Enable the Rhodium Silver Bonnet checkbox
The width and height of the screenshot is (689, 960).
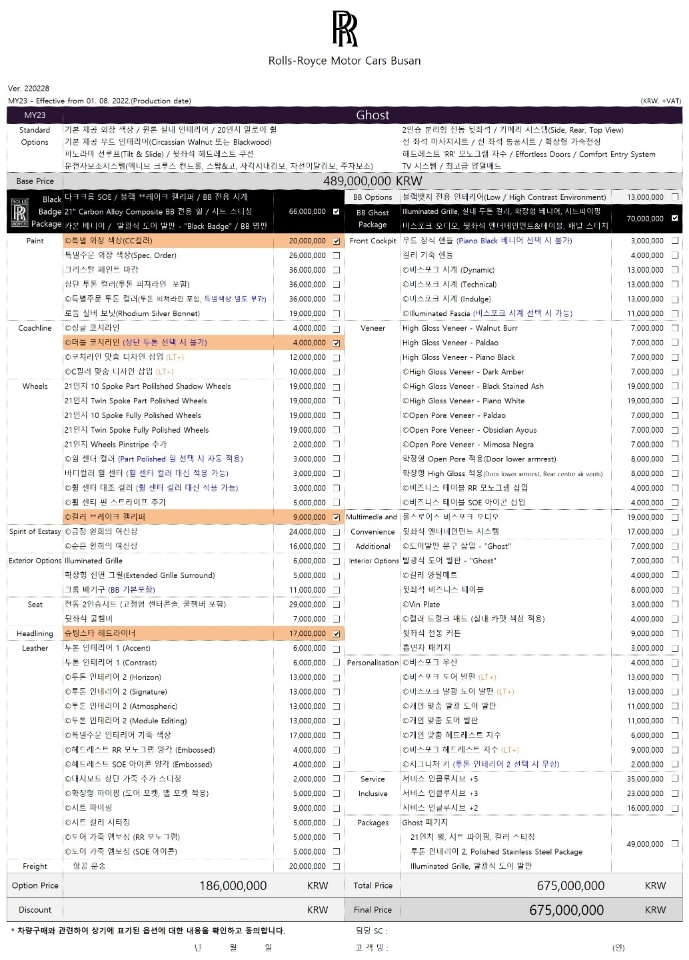click(336, 313)
